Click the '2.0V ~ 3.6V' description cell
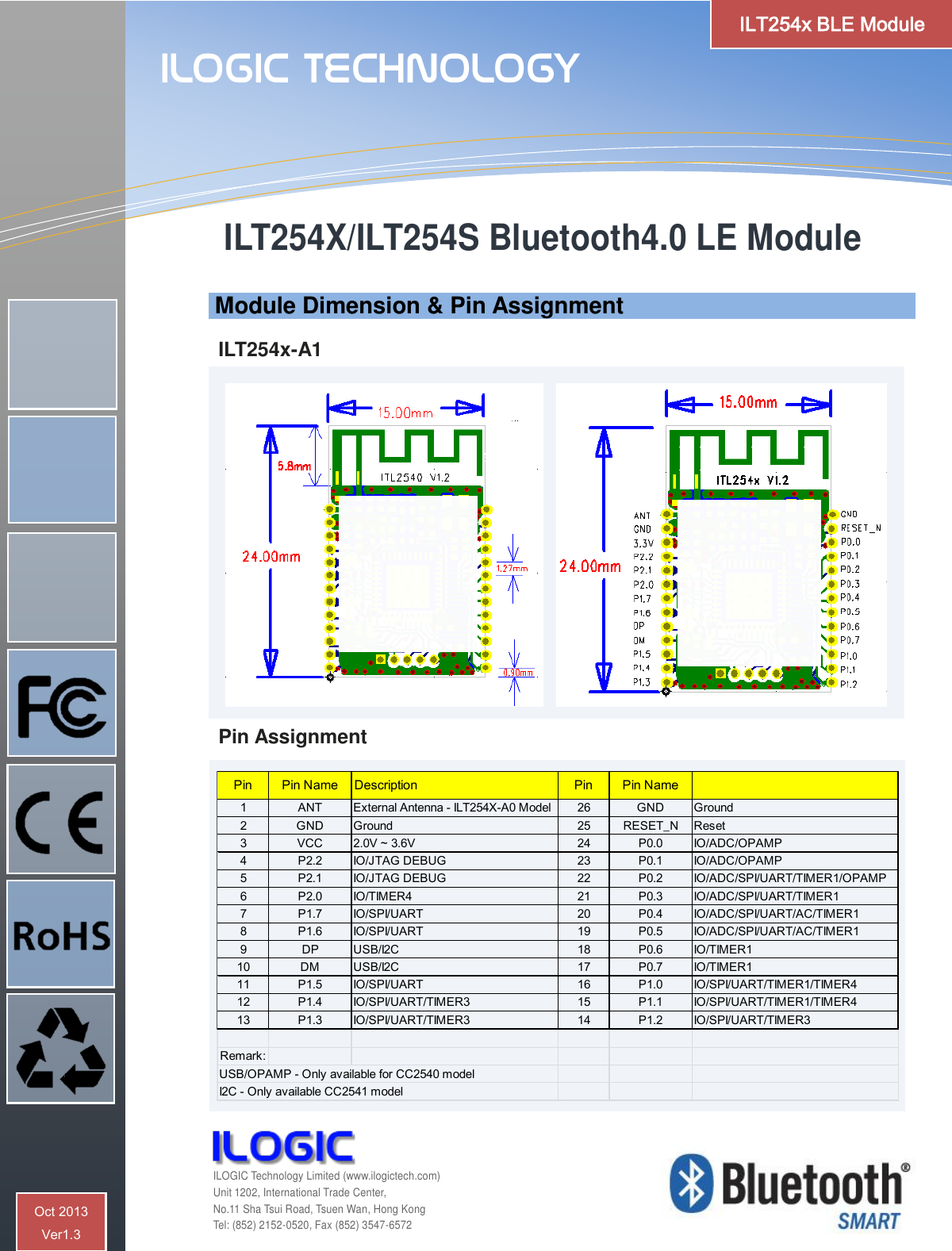 point(455,843)
